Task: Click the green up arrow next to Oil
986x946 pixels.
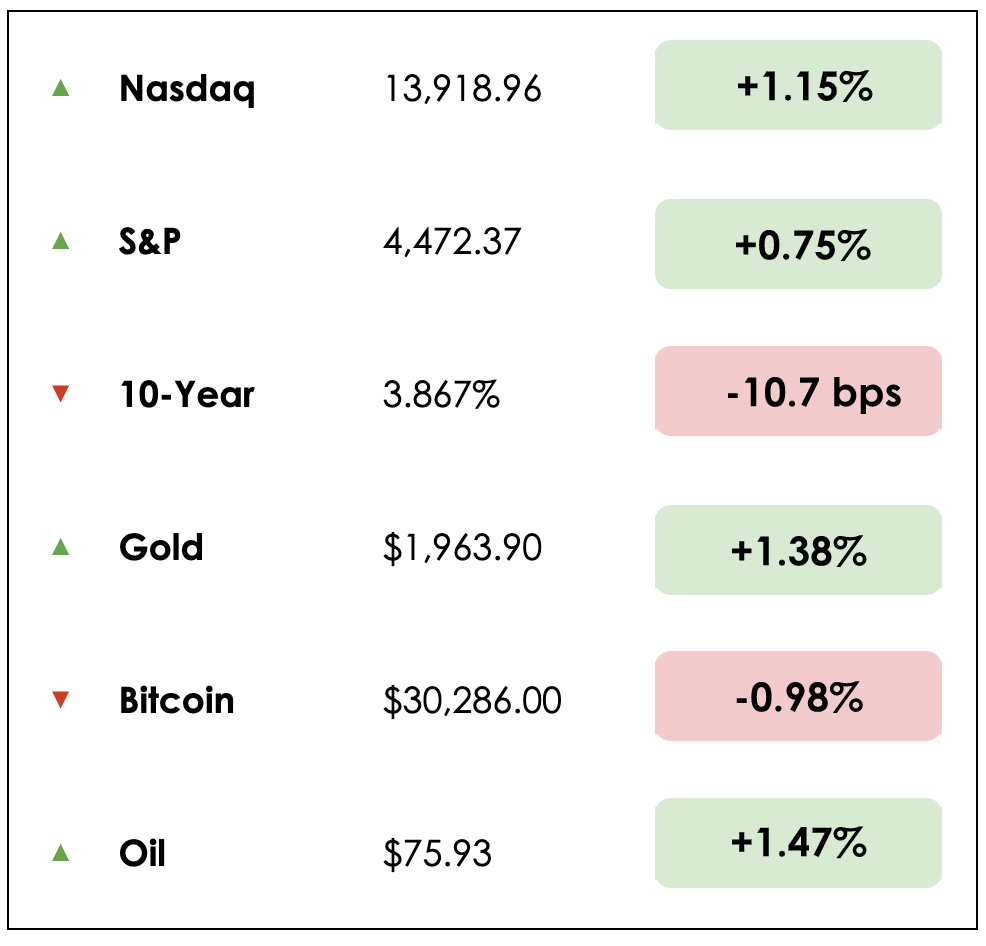Action: point(60,853)
